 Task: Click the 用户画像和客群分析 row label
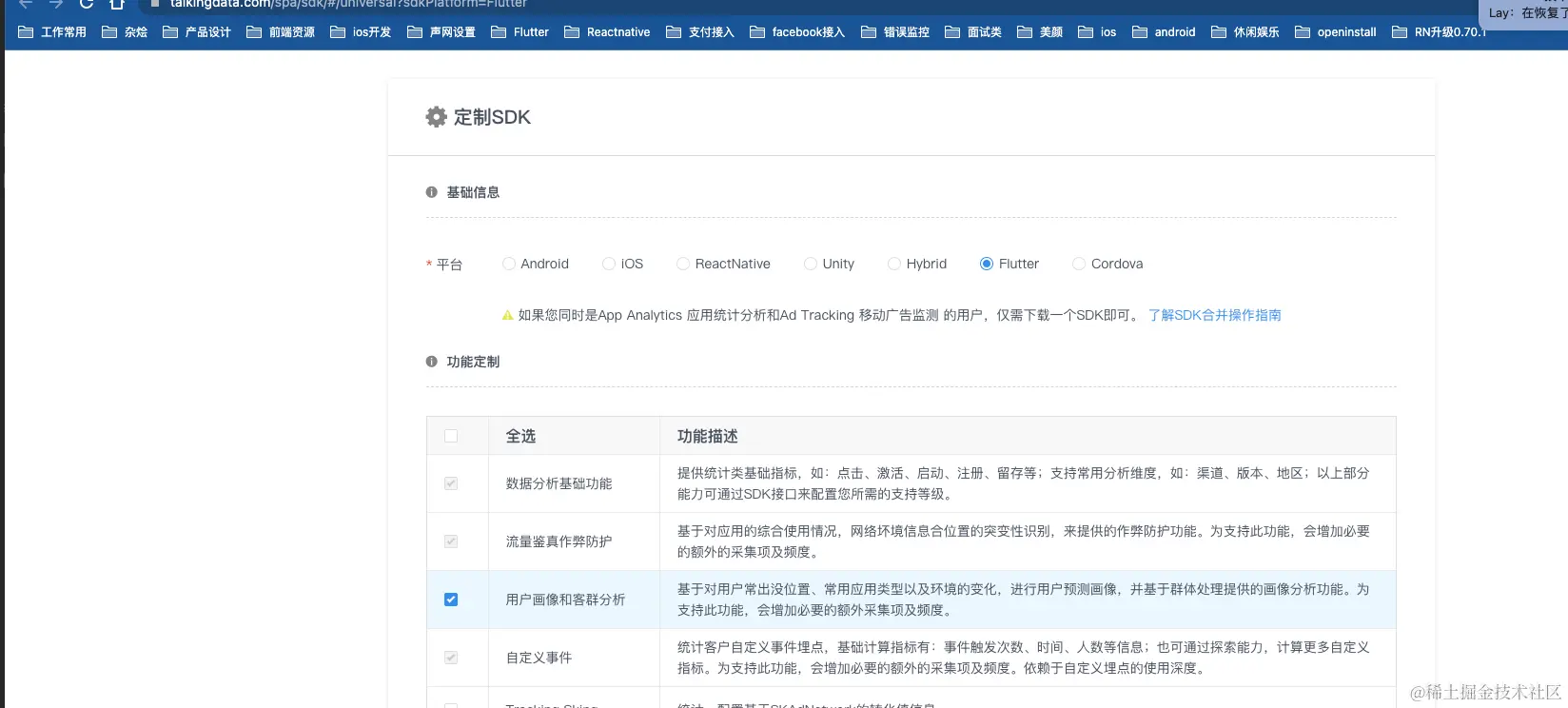(565, 600)
